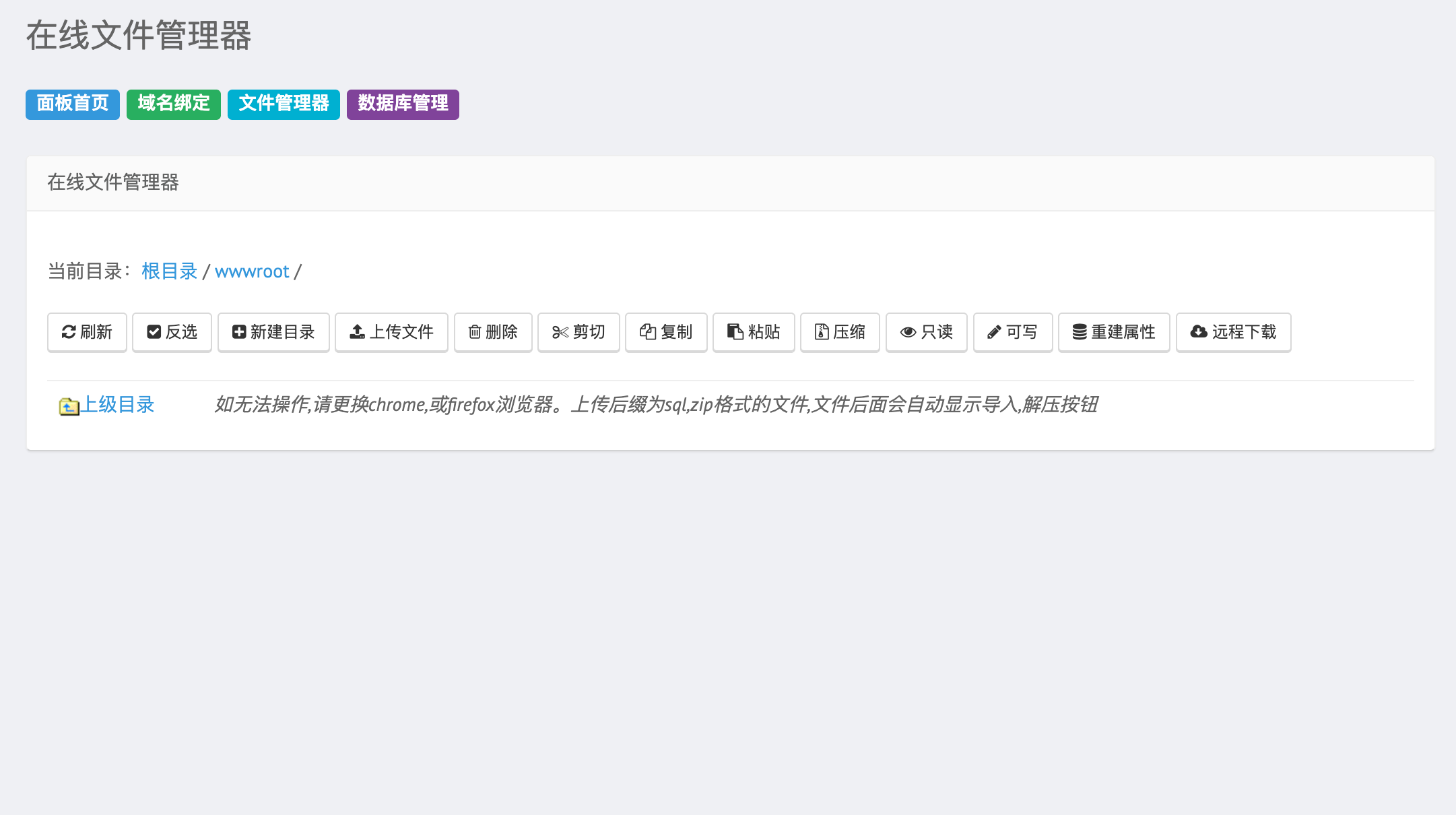Open 域名绑定 domain binding page

click(173, 104)
